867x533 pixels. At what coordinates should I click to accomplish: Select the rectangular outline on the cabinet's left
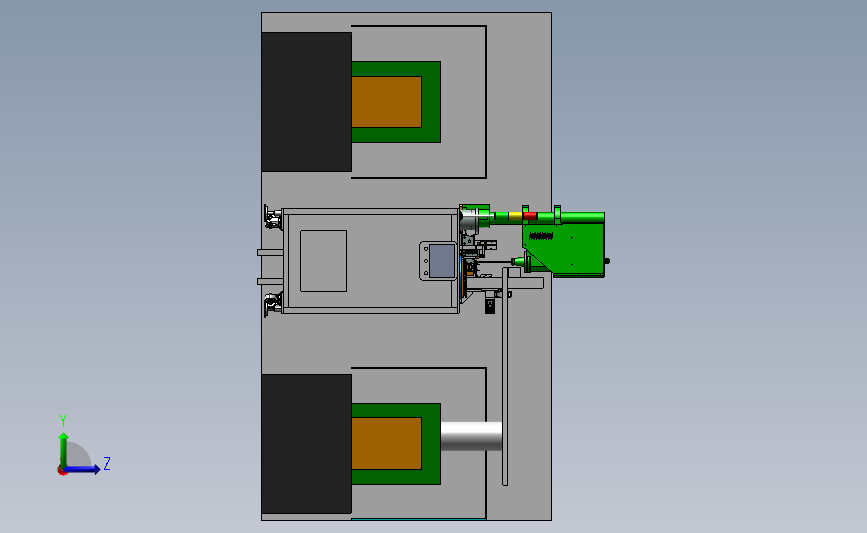pos(323,261)
